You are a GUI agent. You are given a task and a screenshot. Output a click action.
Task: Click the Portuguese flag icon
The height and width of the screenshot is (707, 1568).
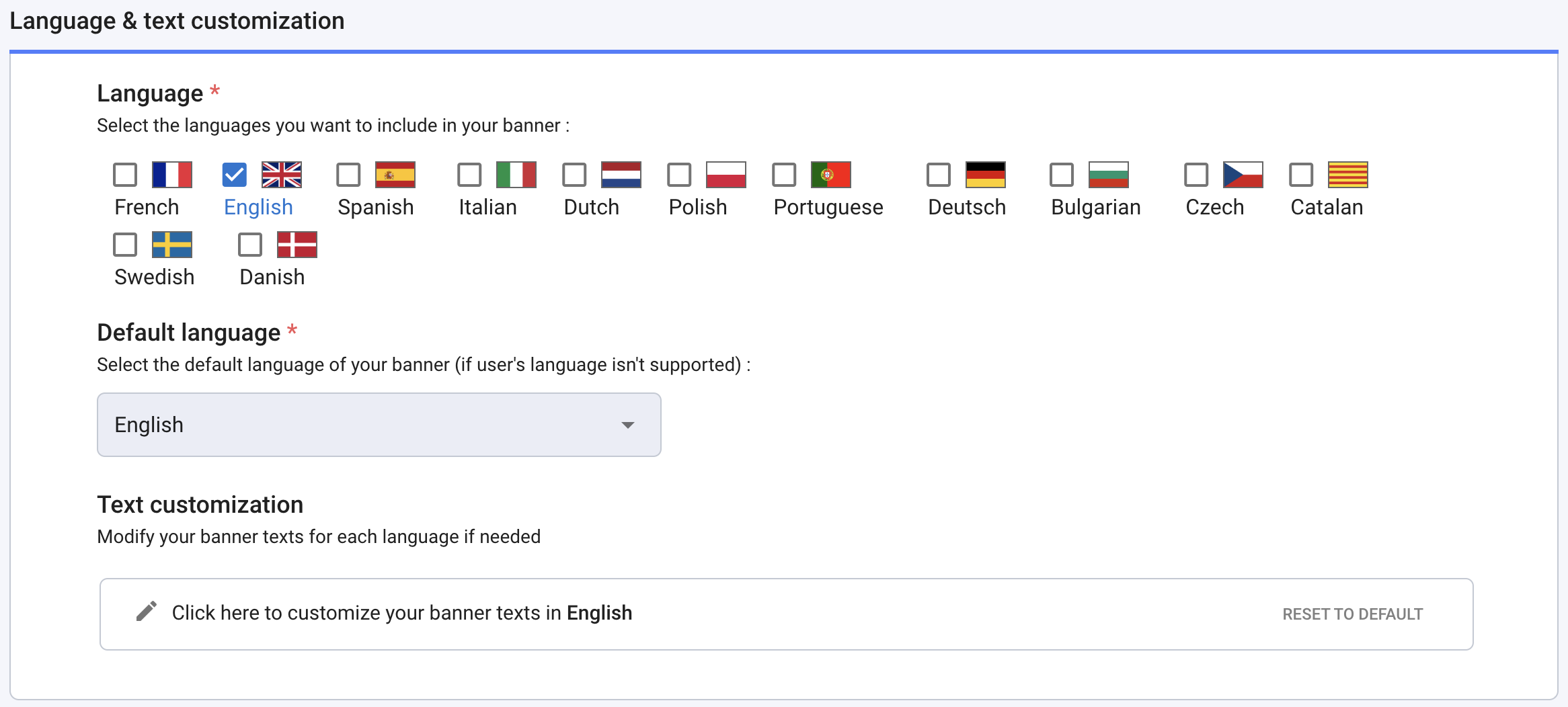[x=831, y=175]
